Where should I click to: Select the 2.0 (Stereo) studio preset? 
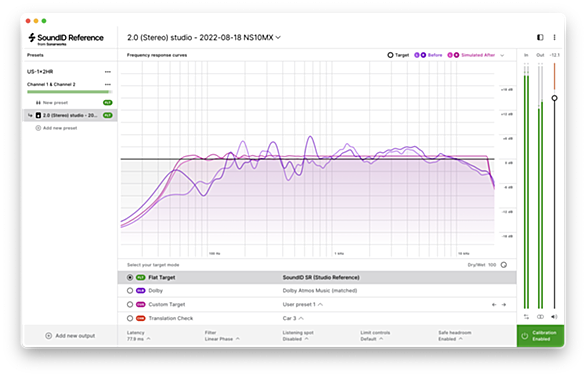tap(70, 115)
